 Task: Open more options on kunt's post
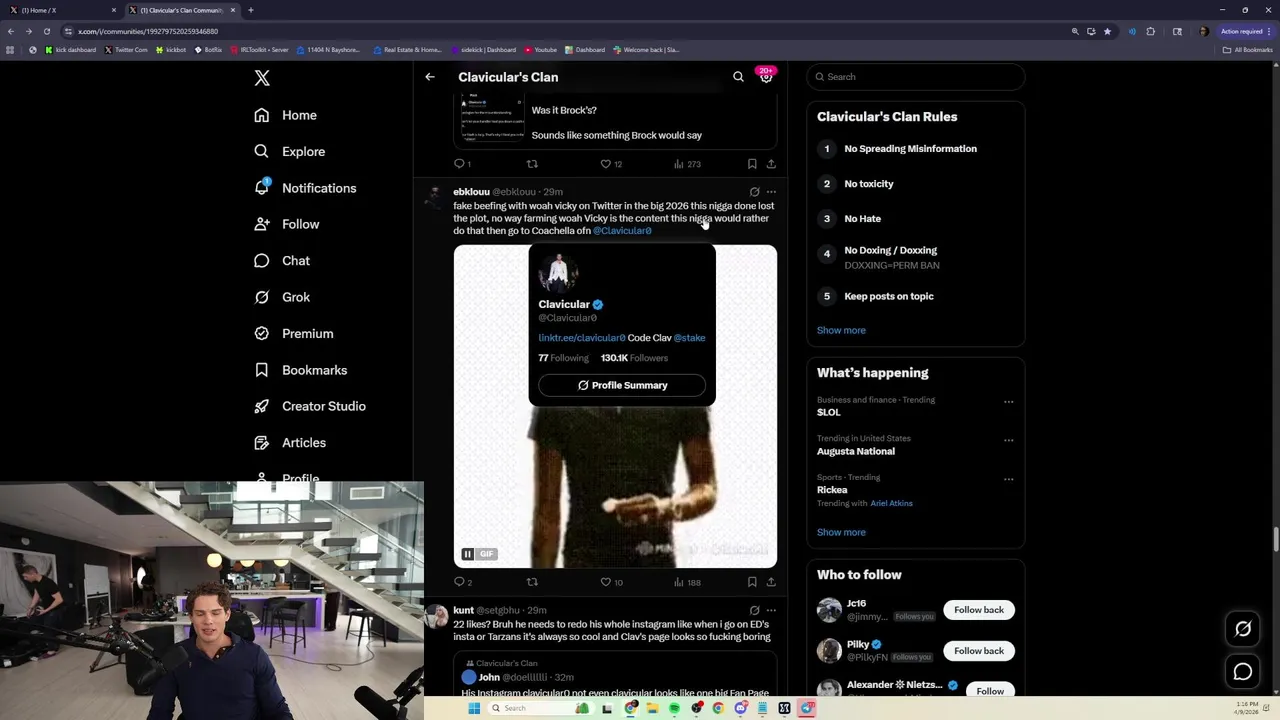(771, 610)
